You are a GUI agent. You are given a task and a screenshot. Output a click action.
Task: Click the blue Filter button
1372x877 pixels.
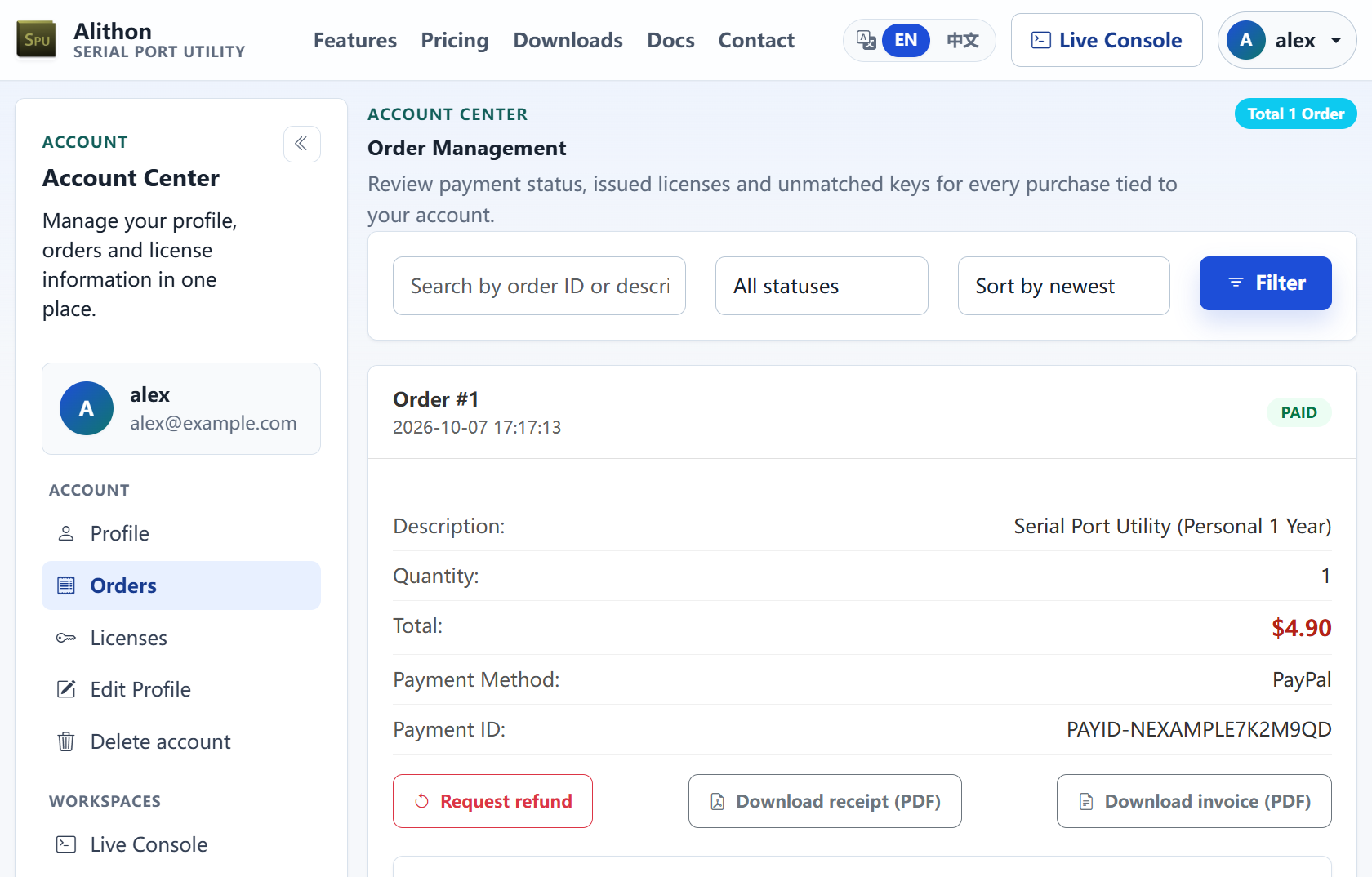tap(1266, 283)
